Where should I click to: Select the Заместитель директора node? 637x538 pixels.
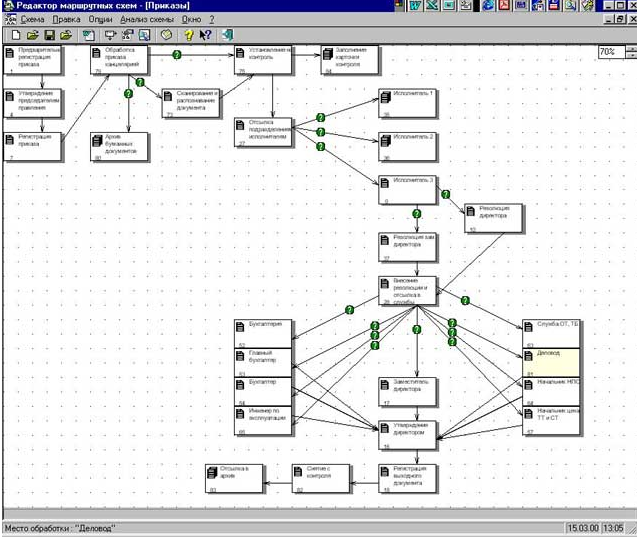407,392
